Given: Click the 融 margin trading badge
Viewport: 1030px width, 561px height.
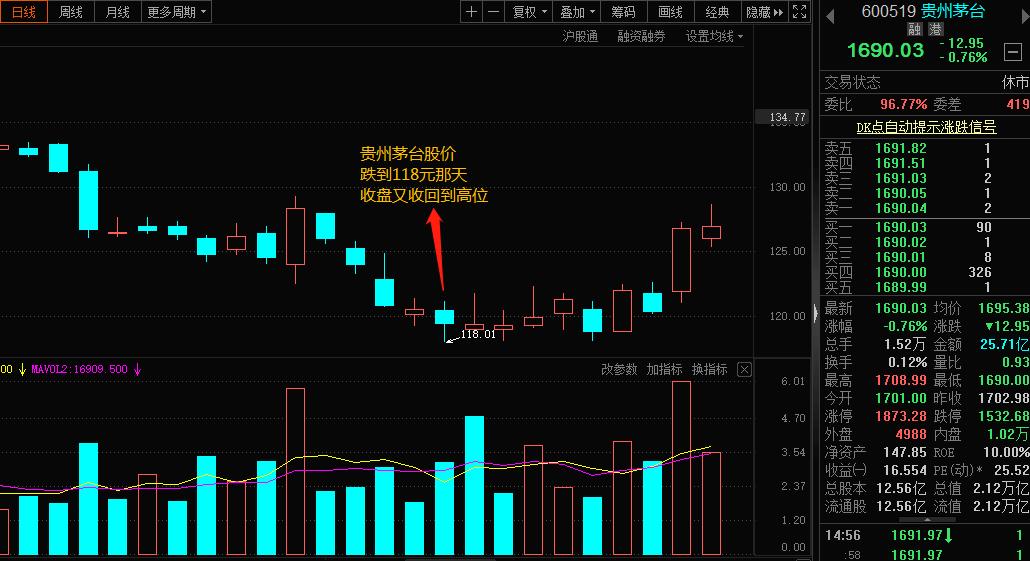Looking at the screenshot, I should 914,29.
